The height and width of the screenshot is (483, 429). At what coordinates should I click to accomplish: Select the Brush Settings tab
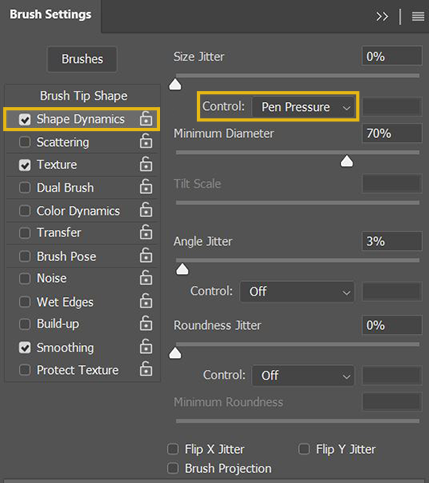pos(50,15)
